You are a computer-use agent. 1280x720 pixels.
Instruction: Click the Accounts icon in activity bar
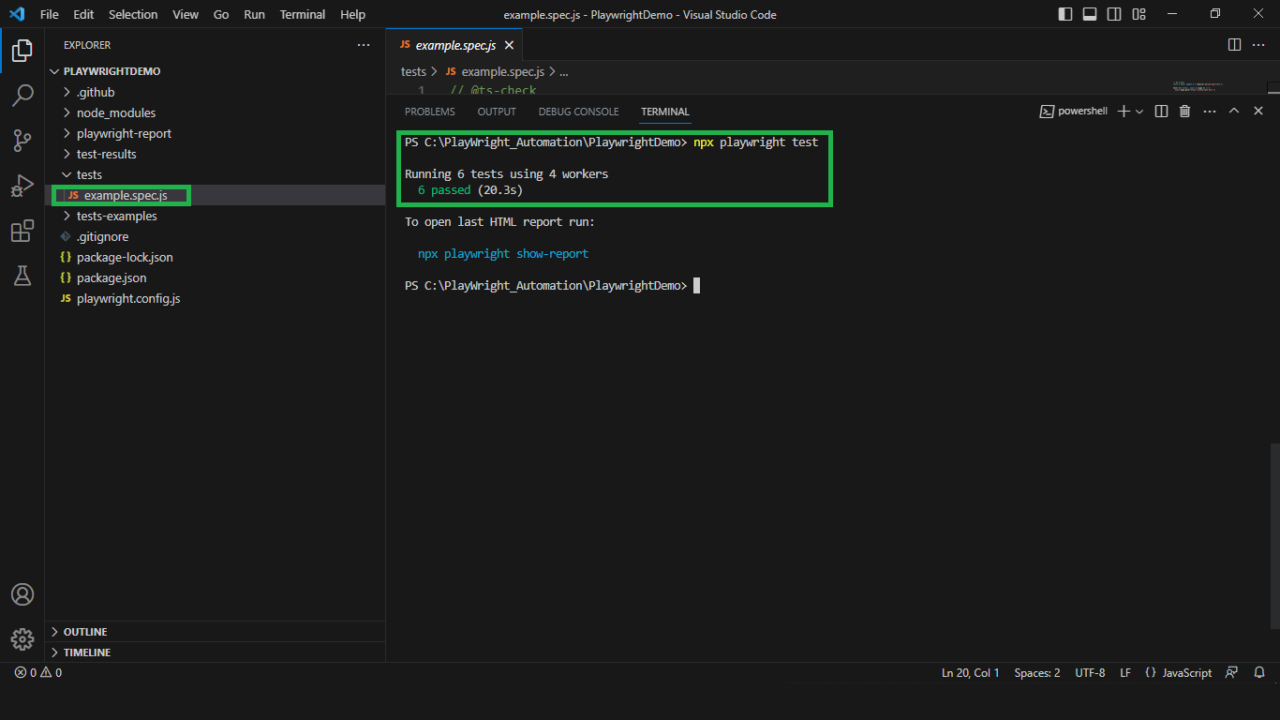22,594
